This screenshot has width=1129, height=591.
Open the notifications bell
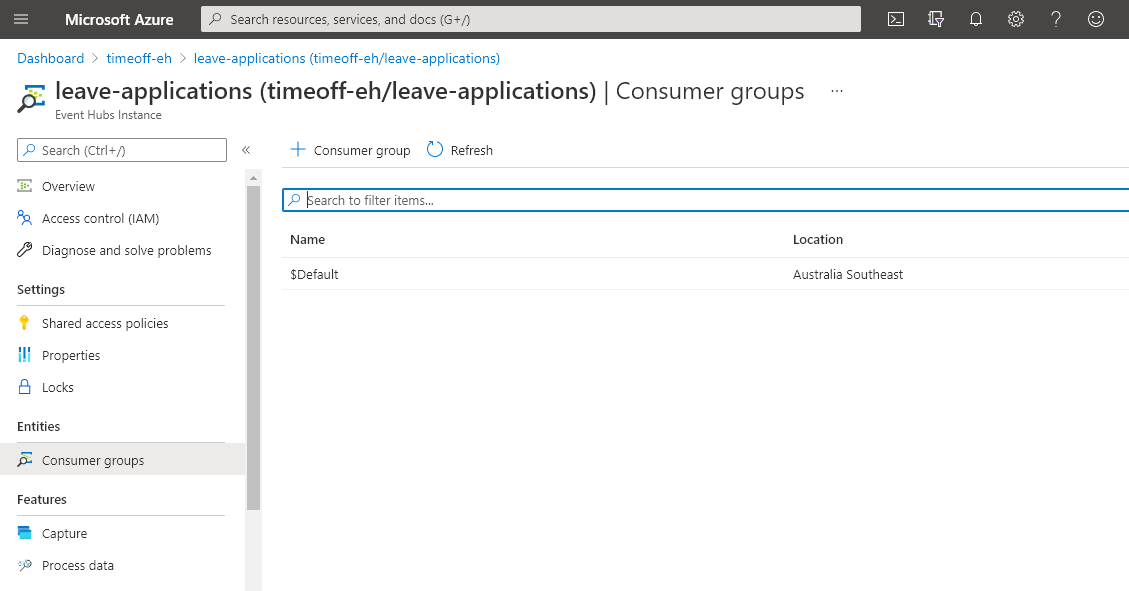[x=976, y=19]
